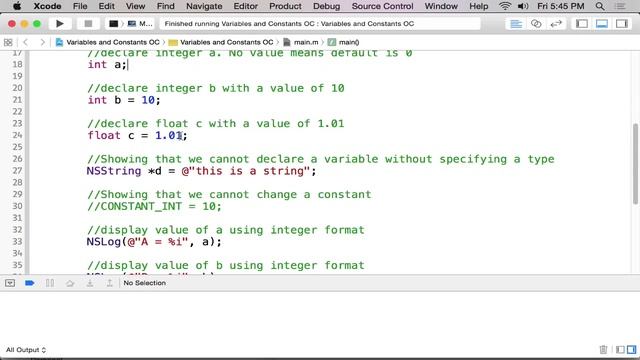Open the Source Control menu

point(382,6)
